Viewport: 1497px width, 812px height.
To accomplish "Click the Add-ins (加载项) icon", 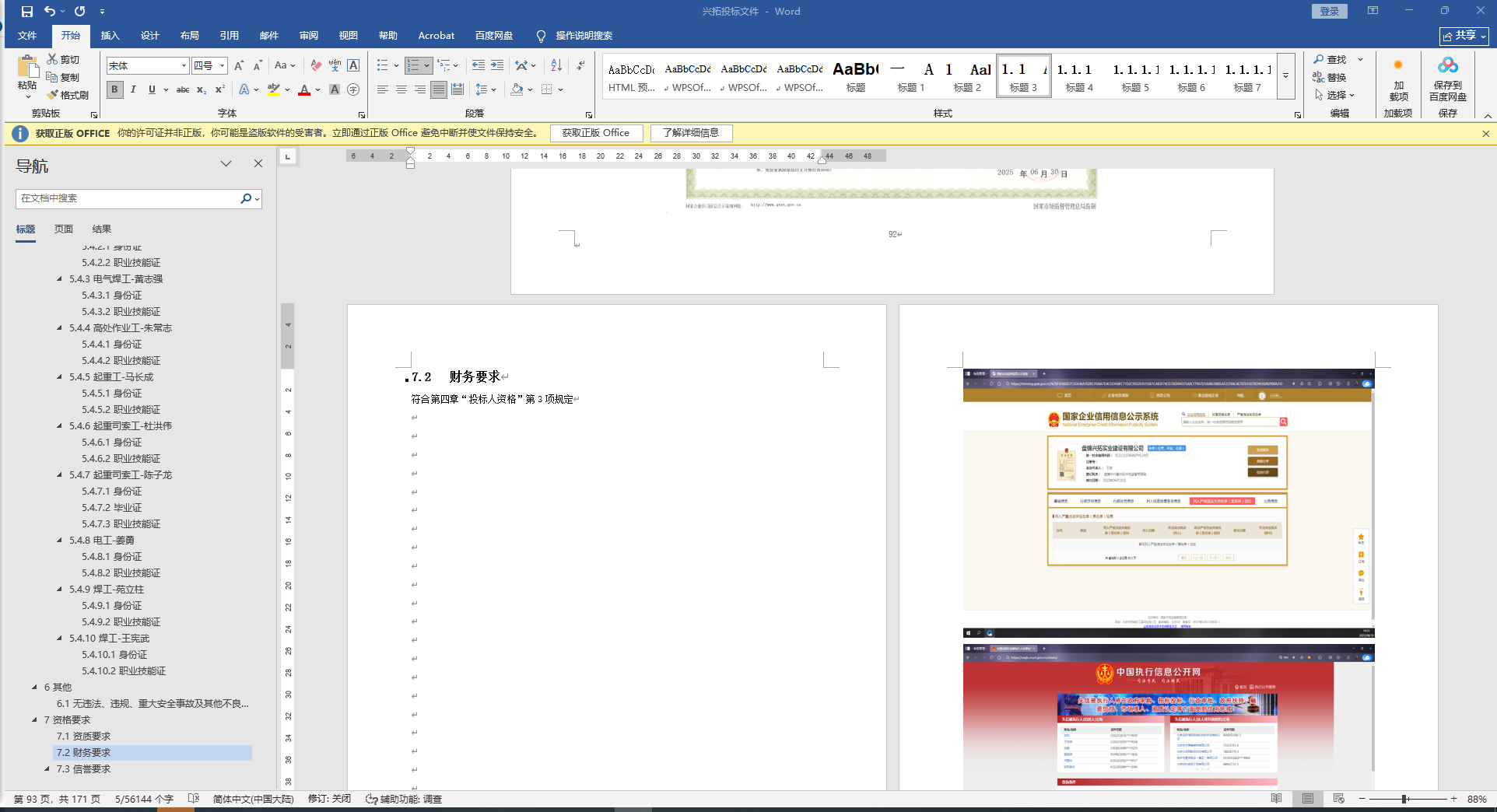I will click(1398, 65).
